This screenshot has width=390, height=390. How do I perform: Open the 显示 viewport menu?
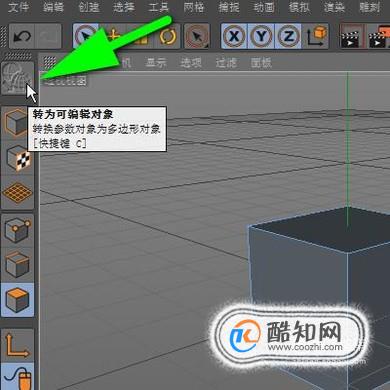[x=156, y=62]
